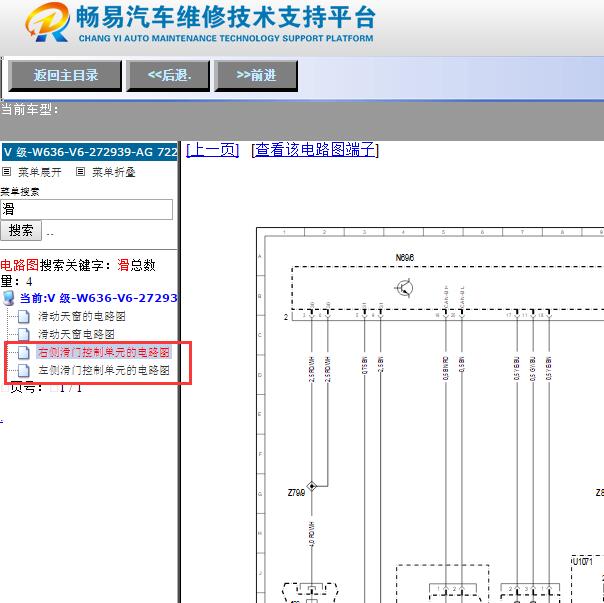
Task: Click the 菜单展开 box icon
Action: [7, 171]
